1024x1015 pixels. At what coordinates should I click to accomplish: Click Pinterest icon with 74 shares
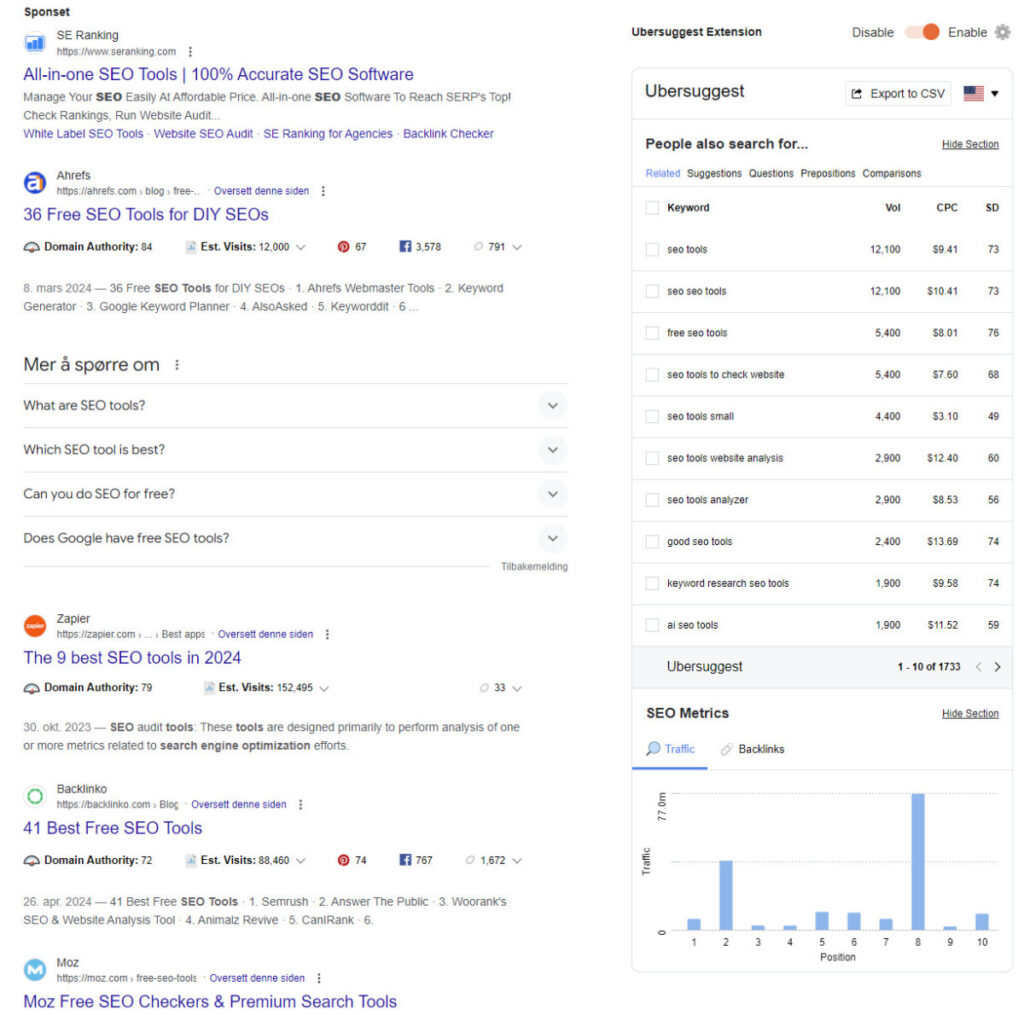pyautogui.click(x=343, y=861)
